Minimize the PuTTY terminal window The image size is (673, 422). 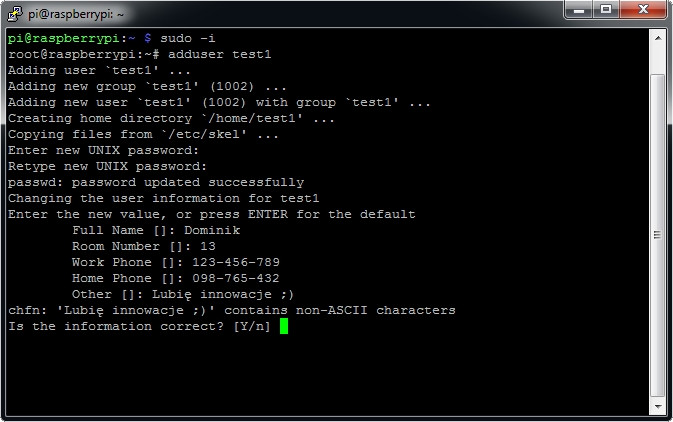point(577,10)
